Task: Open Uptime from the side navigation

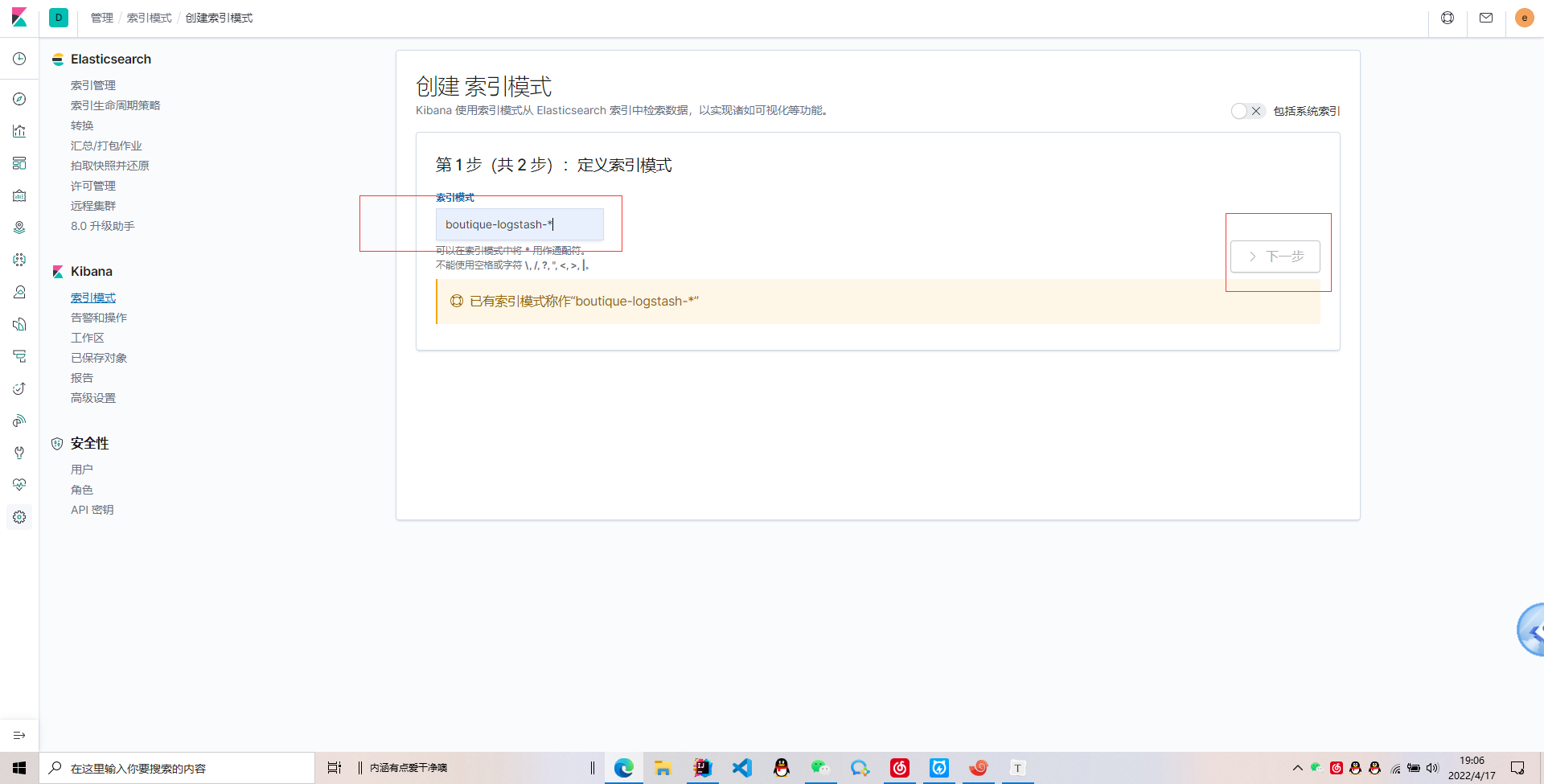Action: click(19, 388)
